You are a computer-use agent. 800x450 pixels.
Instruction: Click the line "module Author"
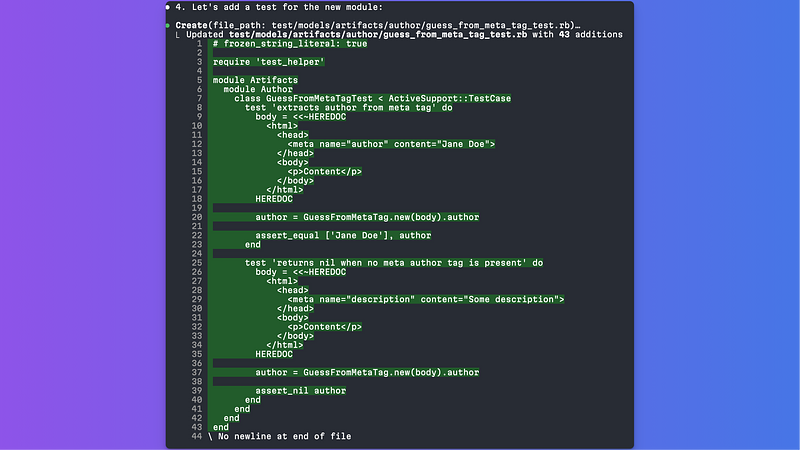pos(258,89)
